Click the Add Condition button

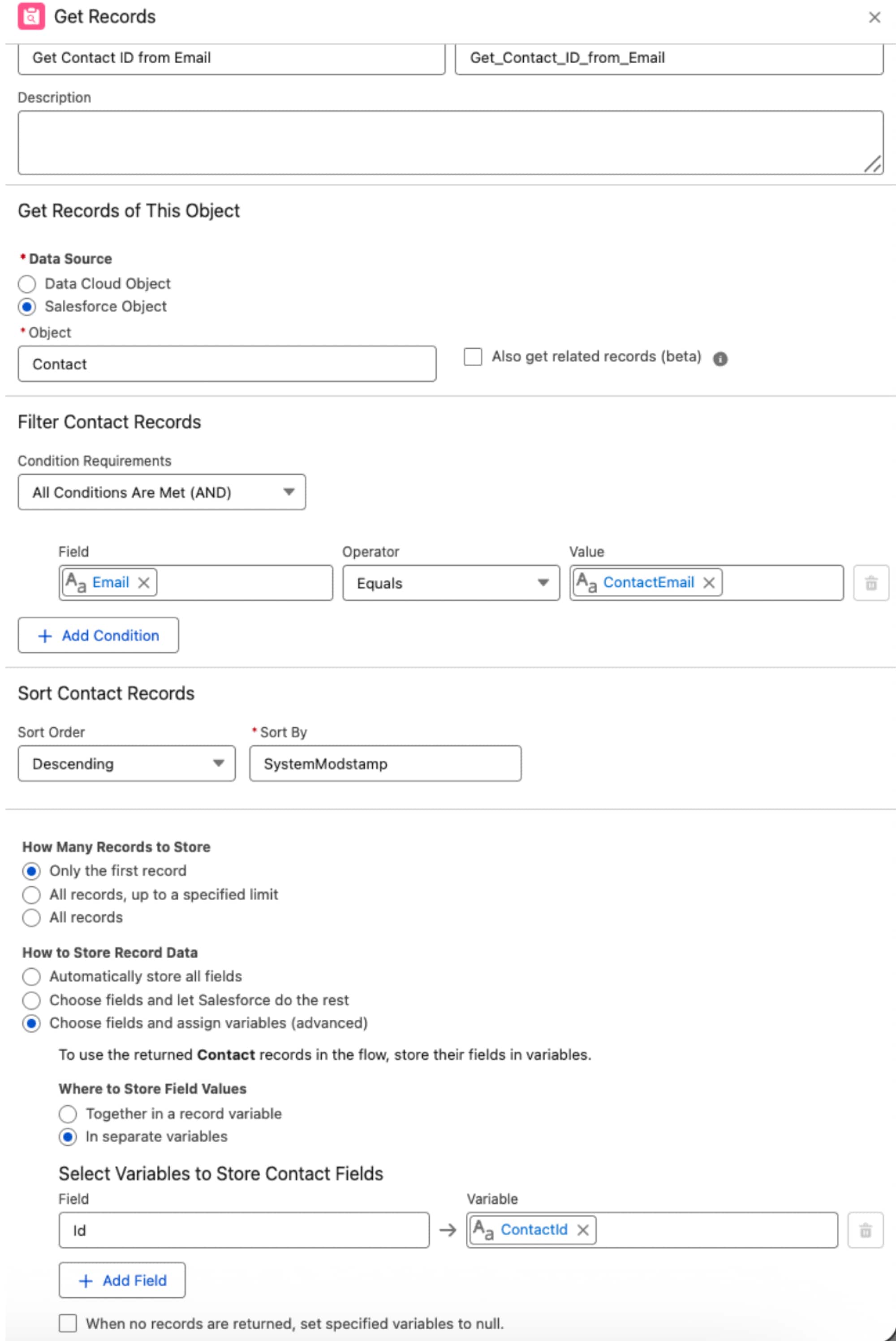pyautogui.click(x=98, y=636)
